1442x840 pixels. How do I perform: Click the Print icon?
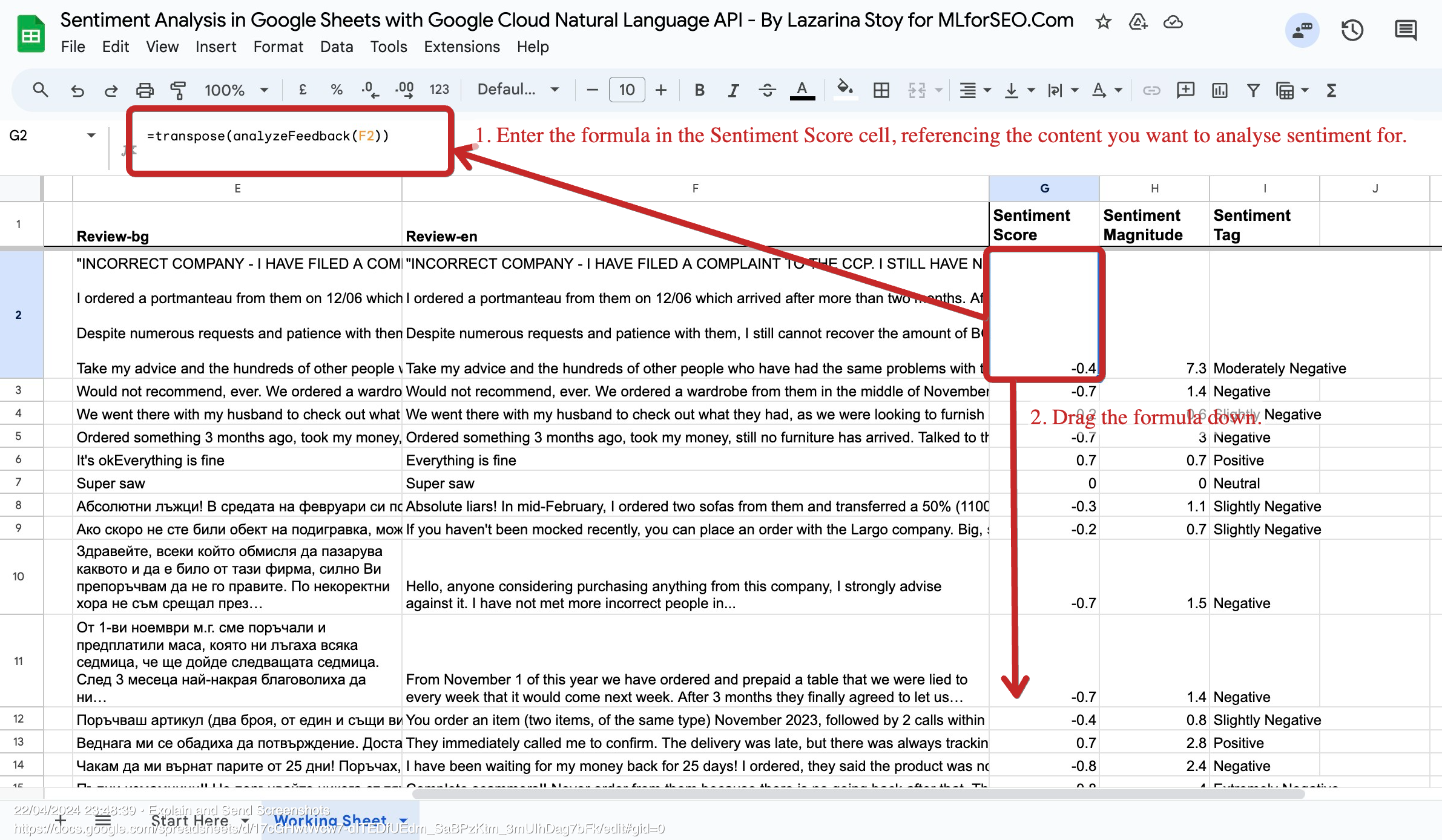[x=145, y=91]
